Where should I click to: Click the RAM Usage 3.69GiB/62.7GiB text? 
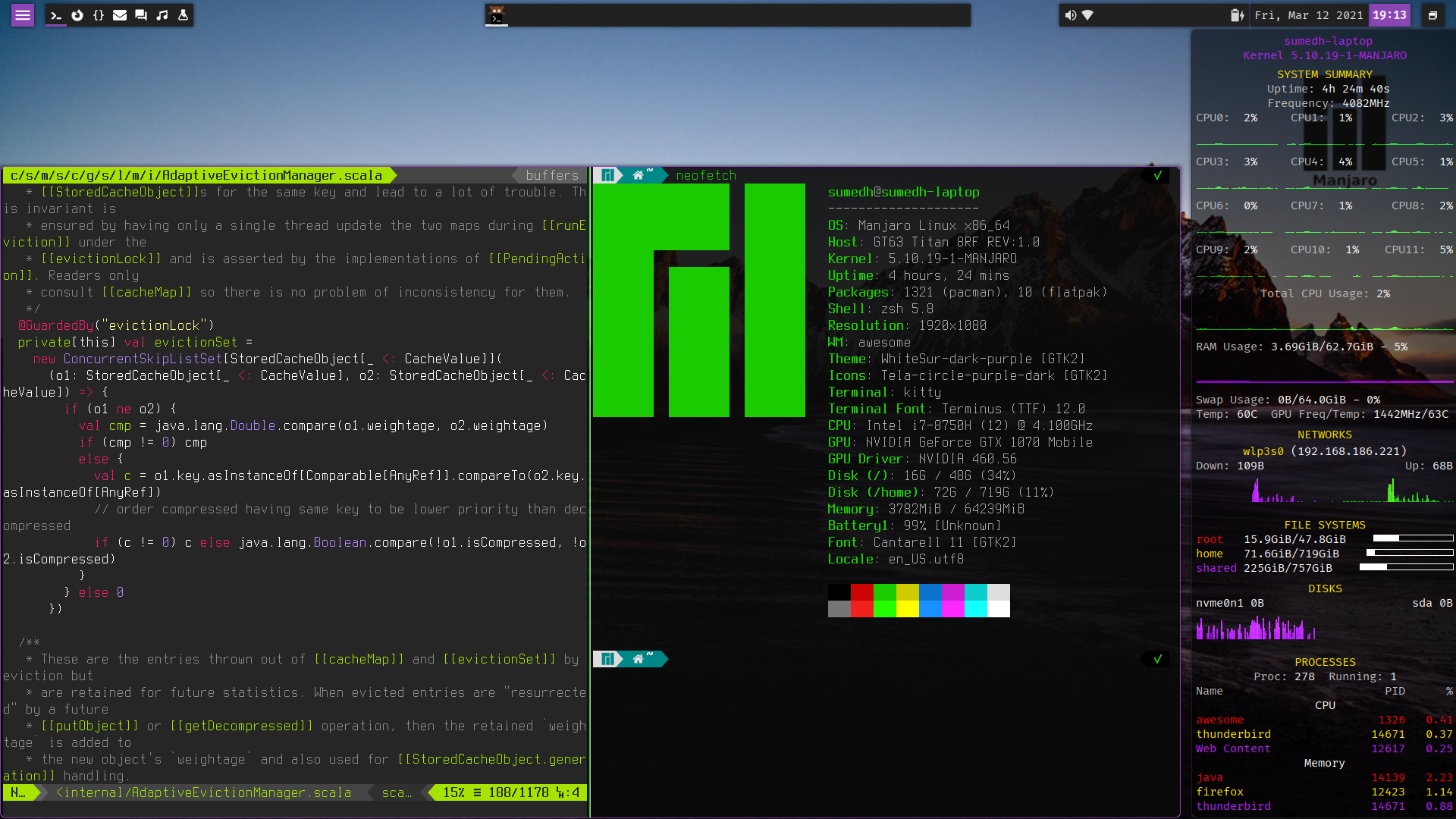tap(1302, 347)
